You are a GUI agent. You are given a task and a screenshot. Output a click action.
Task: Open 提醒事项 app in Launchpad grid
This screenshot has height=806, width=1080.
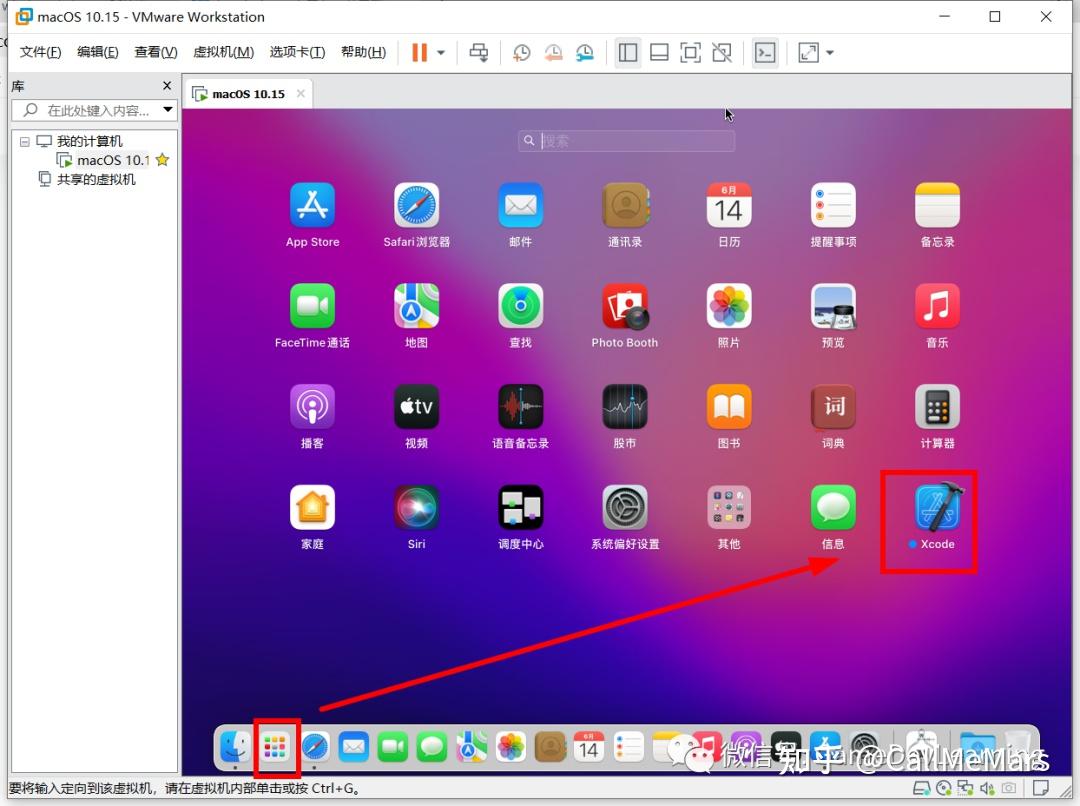(833, 205)
